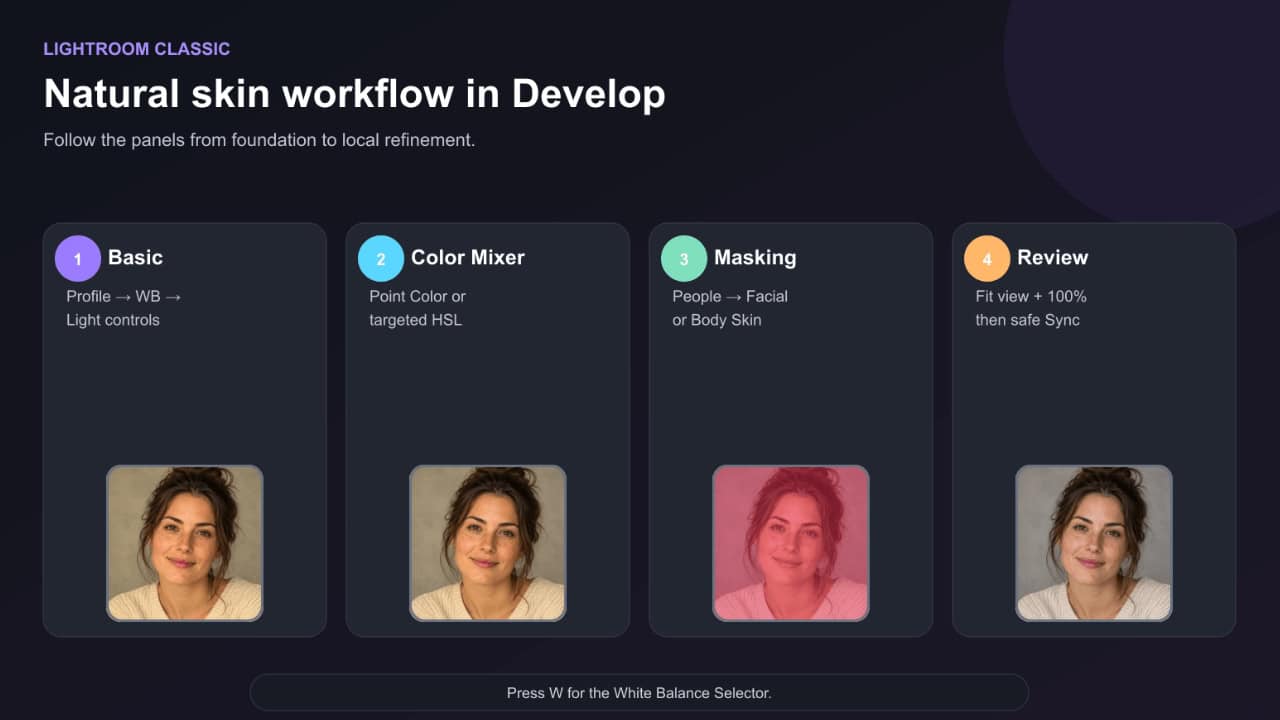This screenshot has height=720, width=1280.
Task: Click the green step 3 Masking badge
Action: 684,259
